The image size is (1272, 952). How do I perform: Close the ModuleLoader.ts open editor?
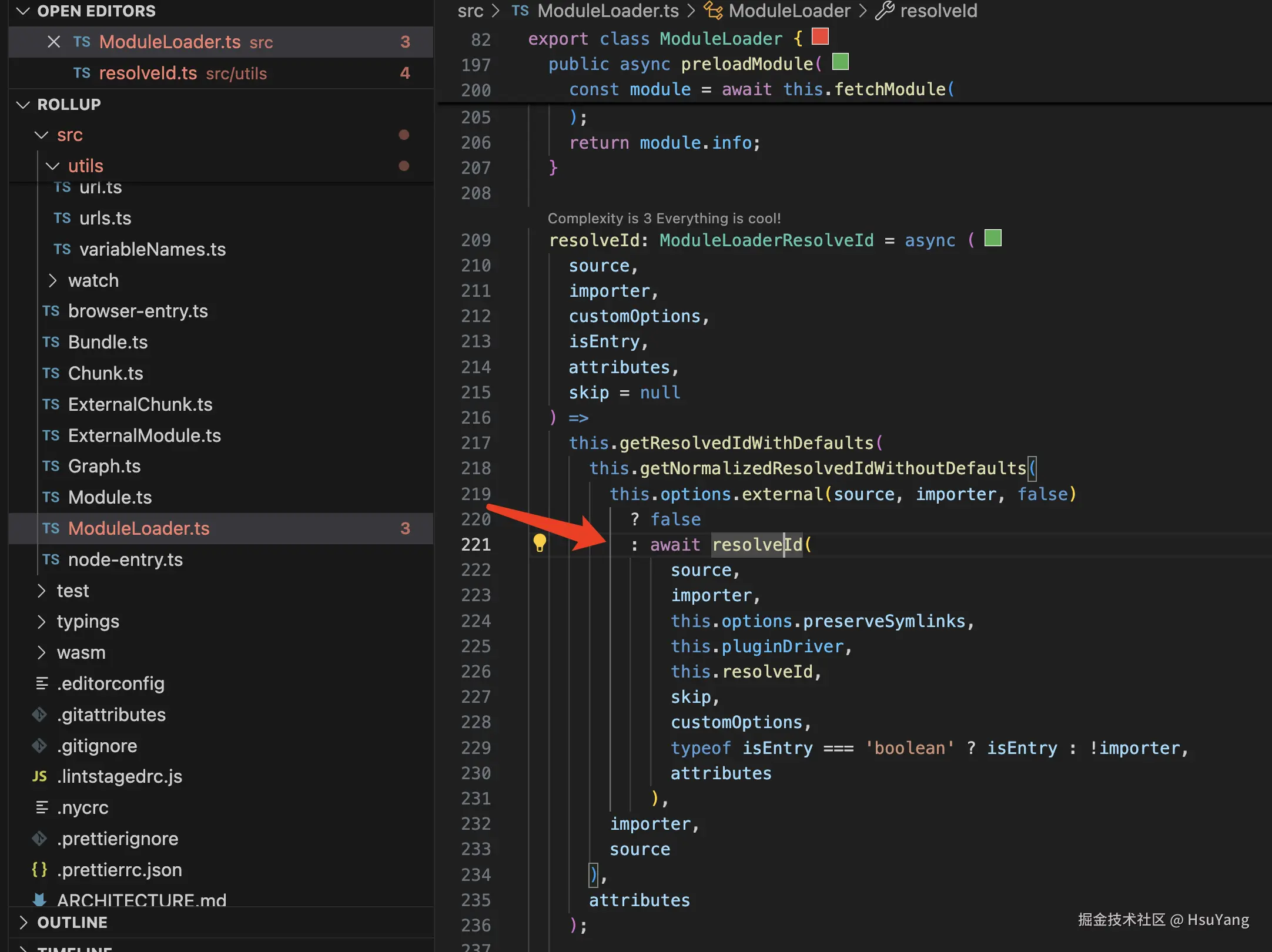pos(53,42)
